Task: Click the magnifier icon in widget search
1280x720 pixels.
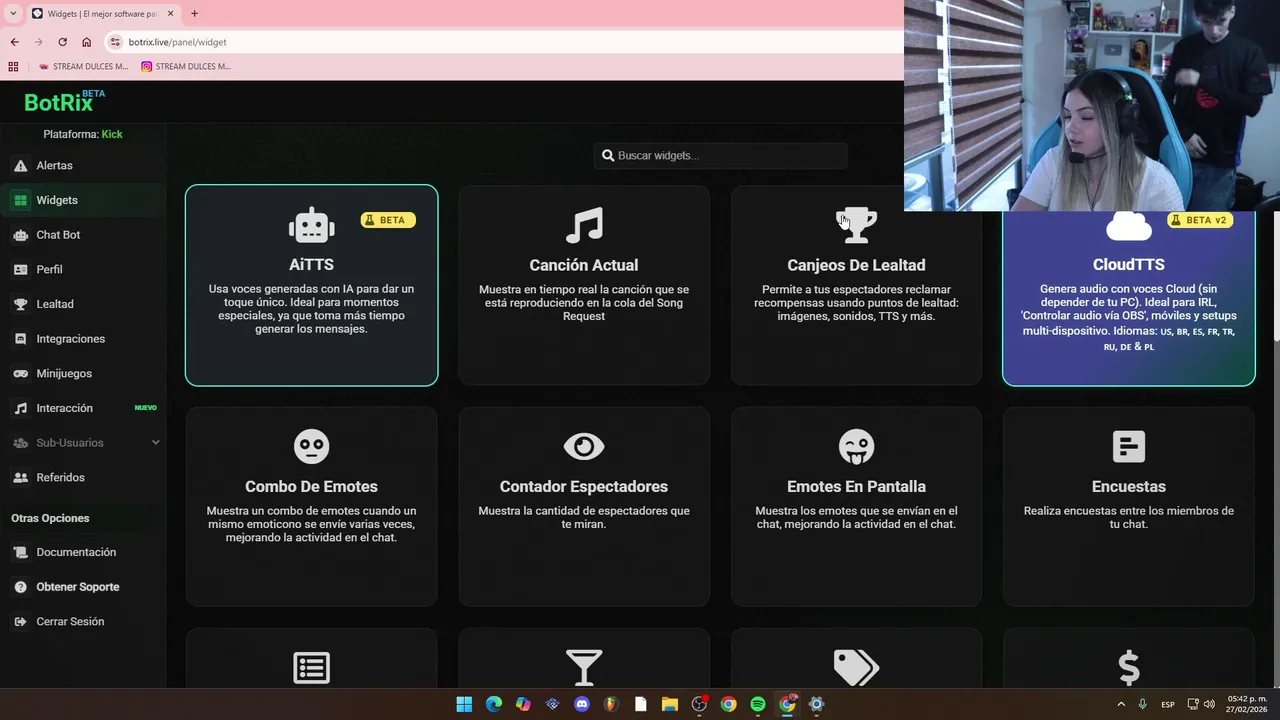Action: tap(608, 155)
